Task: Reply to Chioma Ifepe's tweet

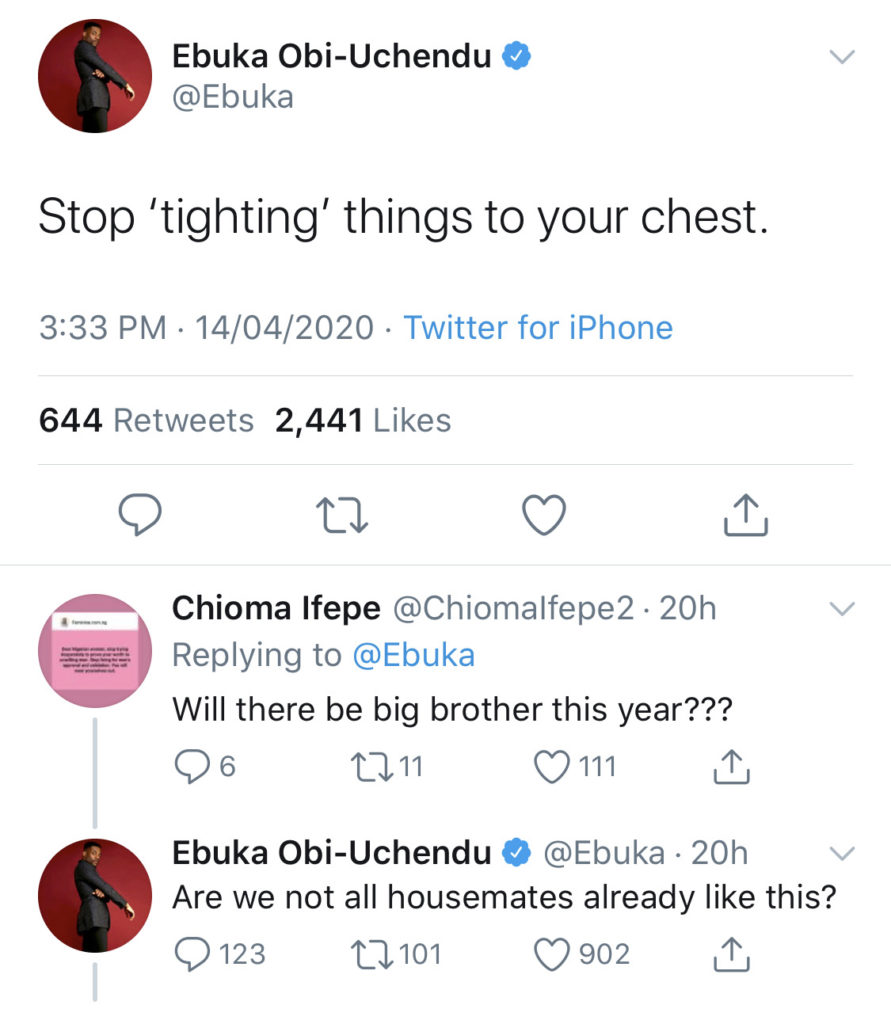Action: click(191, 767)
